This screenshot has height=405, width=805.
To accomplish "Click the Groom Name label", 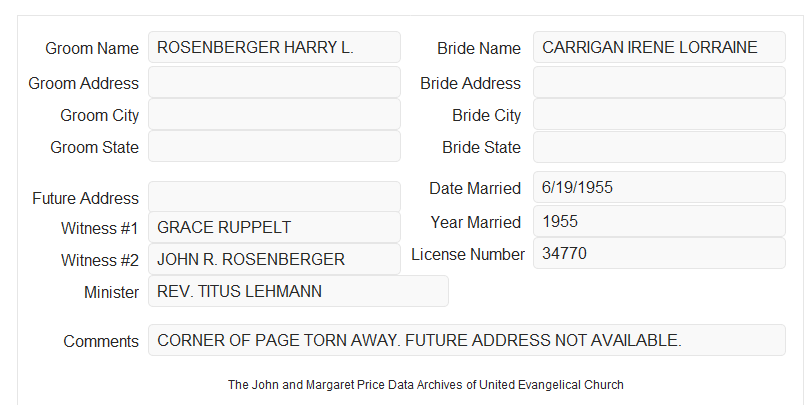I will pyautogui.click(x=92, y=48).
